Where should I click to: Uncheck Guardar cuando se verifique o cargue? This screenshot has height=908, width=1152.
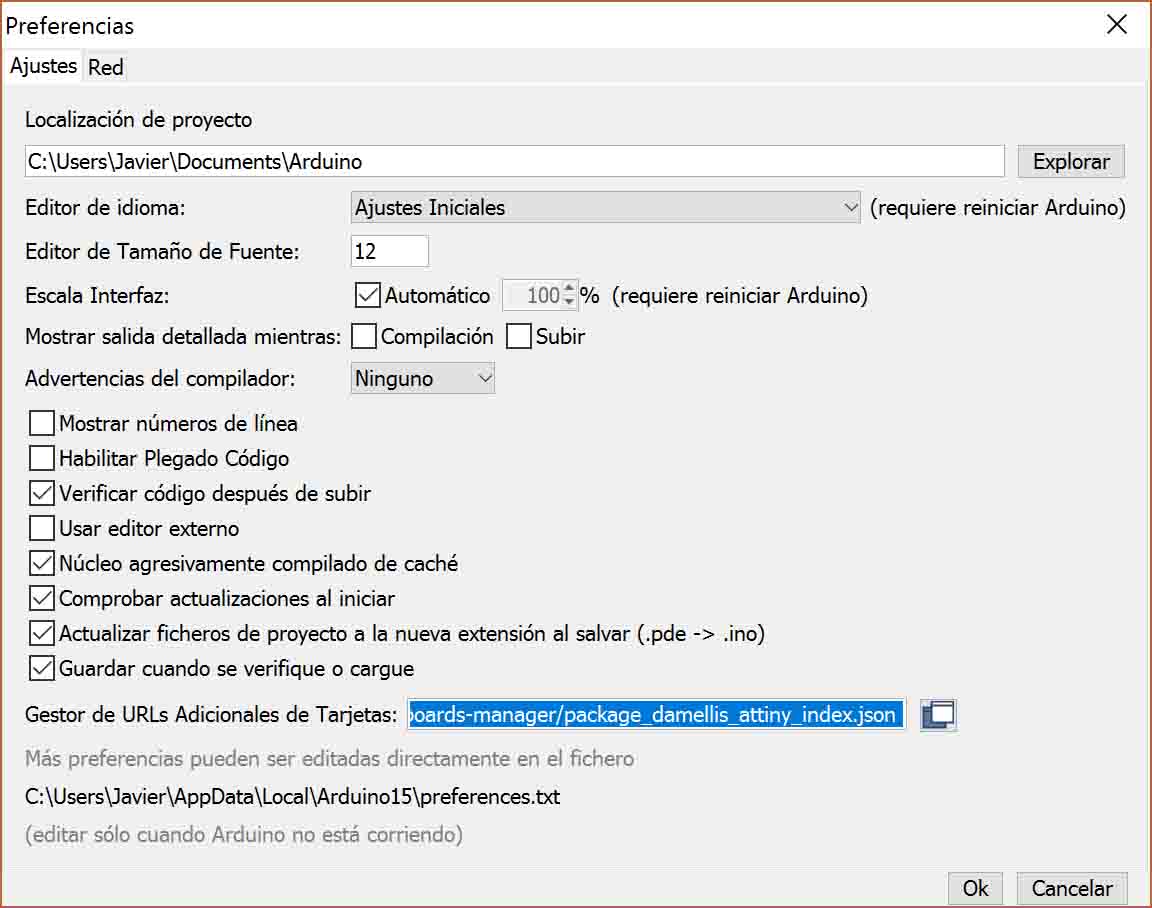pyautogui.click(x=42, y=669)
